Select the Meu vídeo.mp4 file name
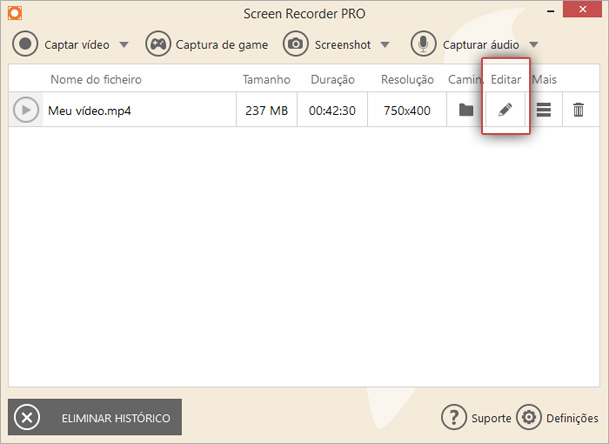The height and width of the screenshot is (444, 609). point(89,111)
